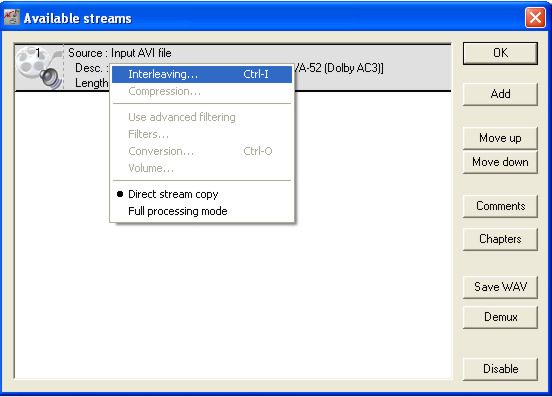
Task: Open the Chapters button
Action: [500, 239]
